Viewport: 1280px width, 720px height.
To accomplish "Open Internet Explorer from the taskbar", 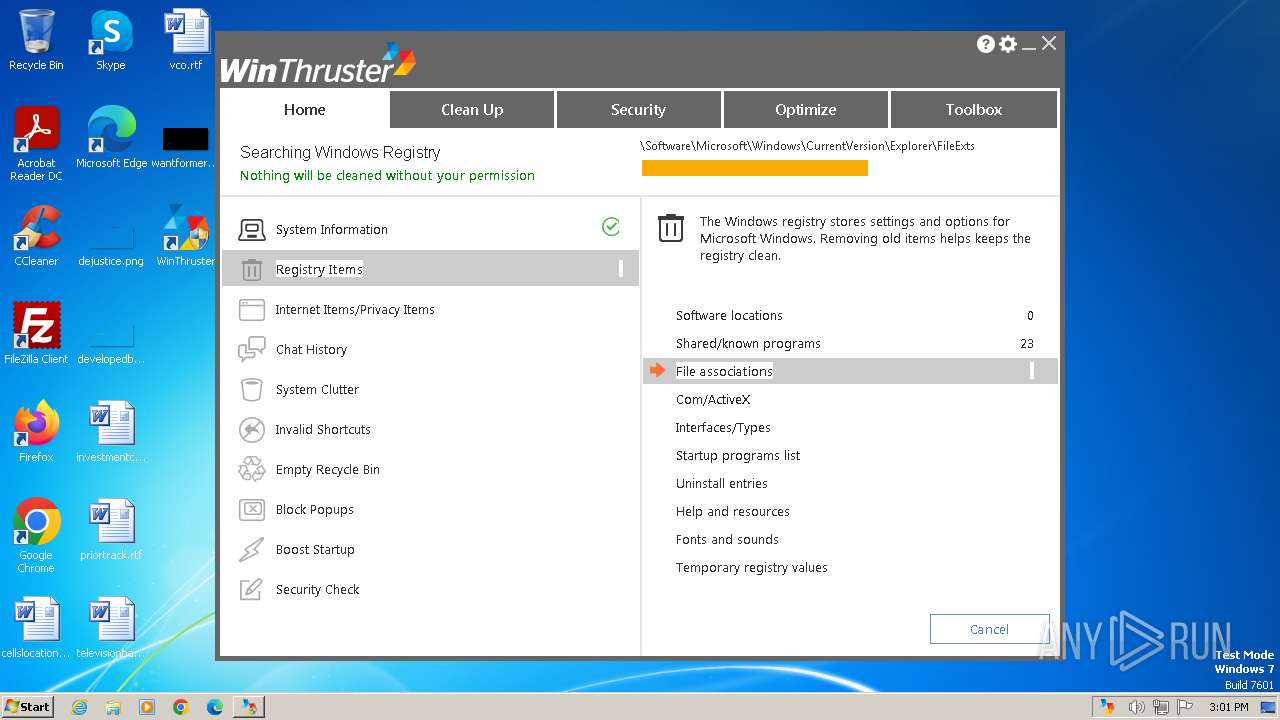I will tap(79, 707).
